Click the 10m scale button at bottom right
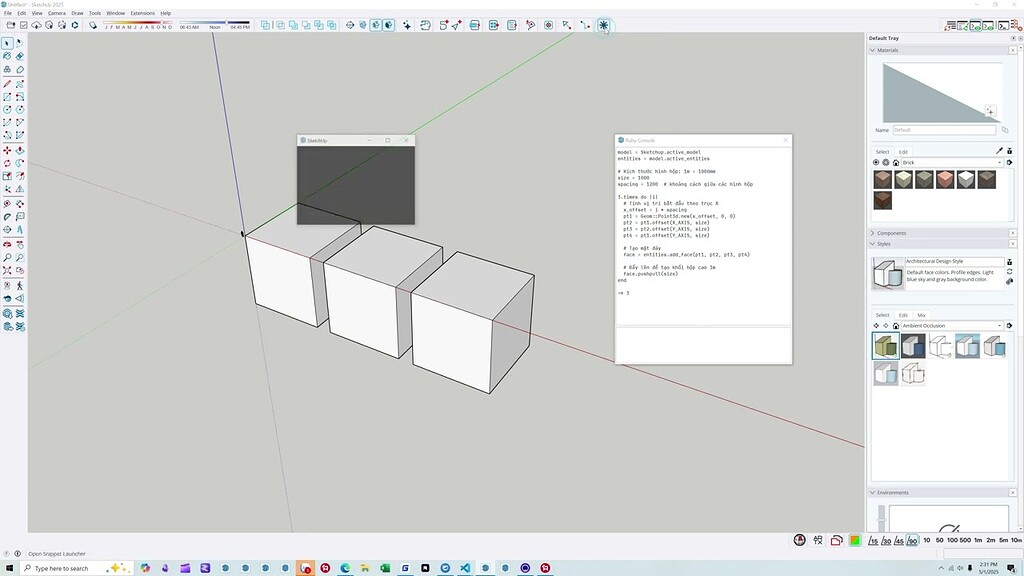 coord(1016,540)
